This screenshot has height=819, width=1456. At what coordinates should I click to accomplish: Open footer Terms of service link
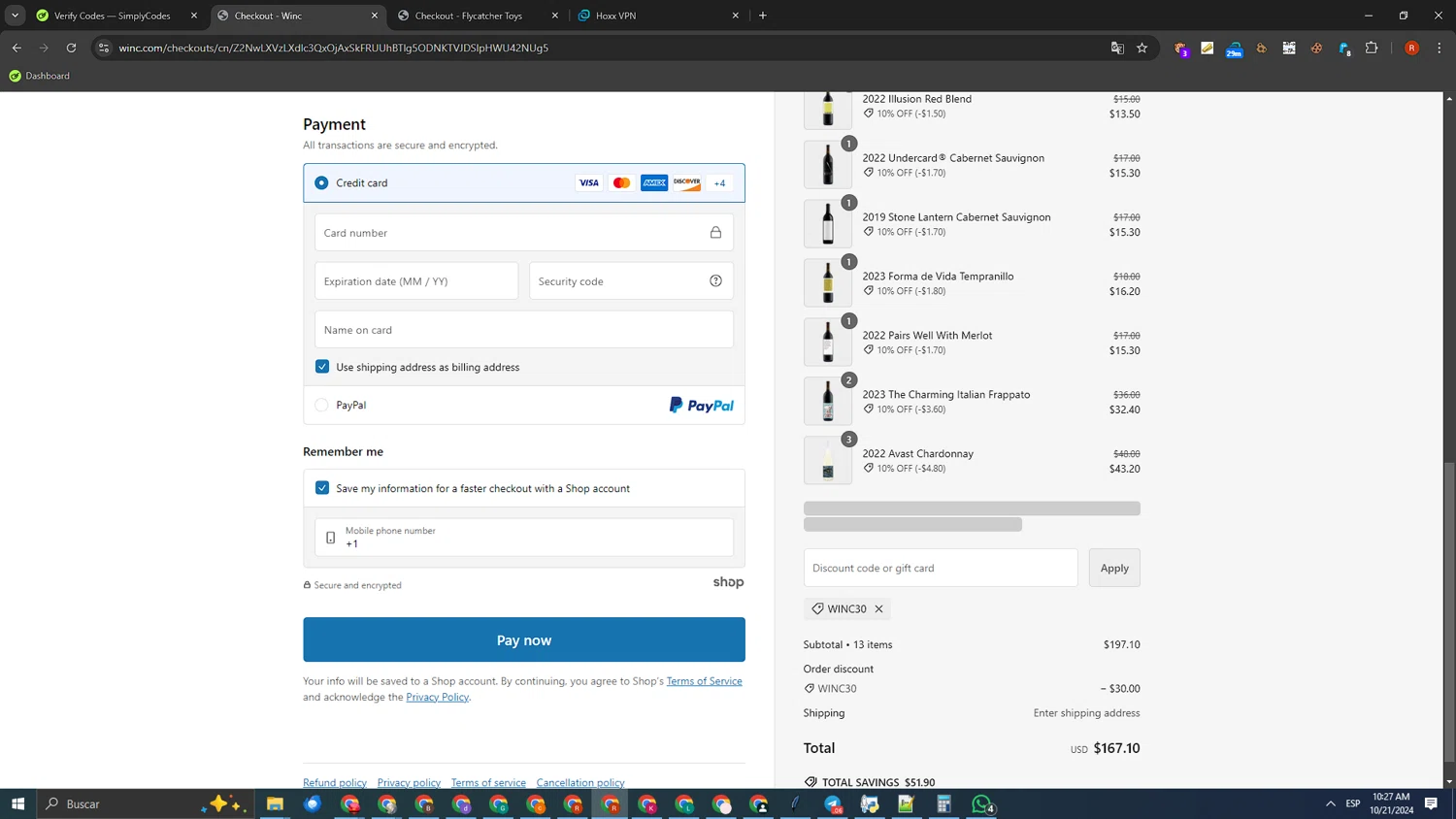pos(488,782)
